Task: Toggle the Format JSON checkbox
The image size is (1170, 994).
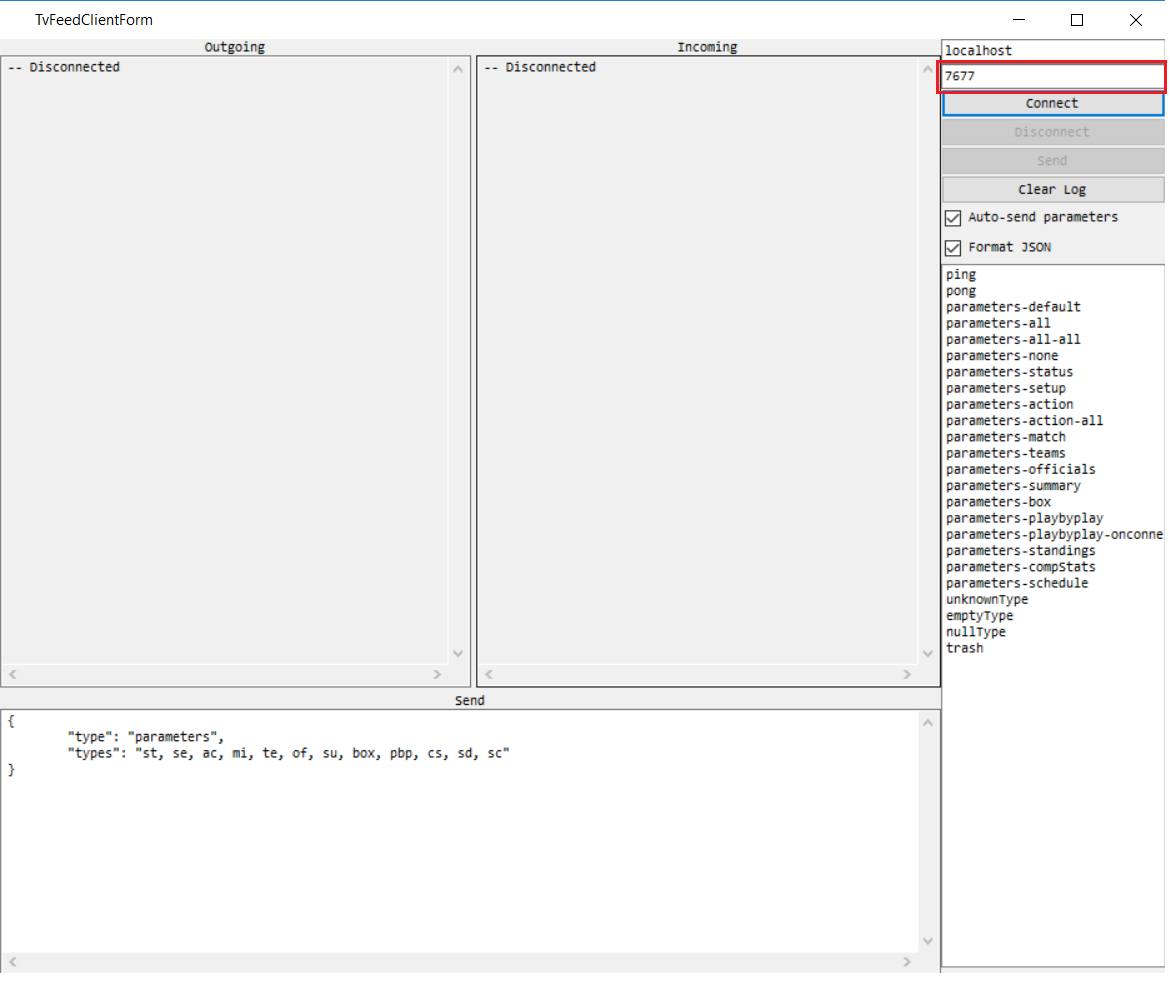Action: (953, 248)
